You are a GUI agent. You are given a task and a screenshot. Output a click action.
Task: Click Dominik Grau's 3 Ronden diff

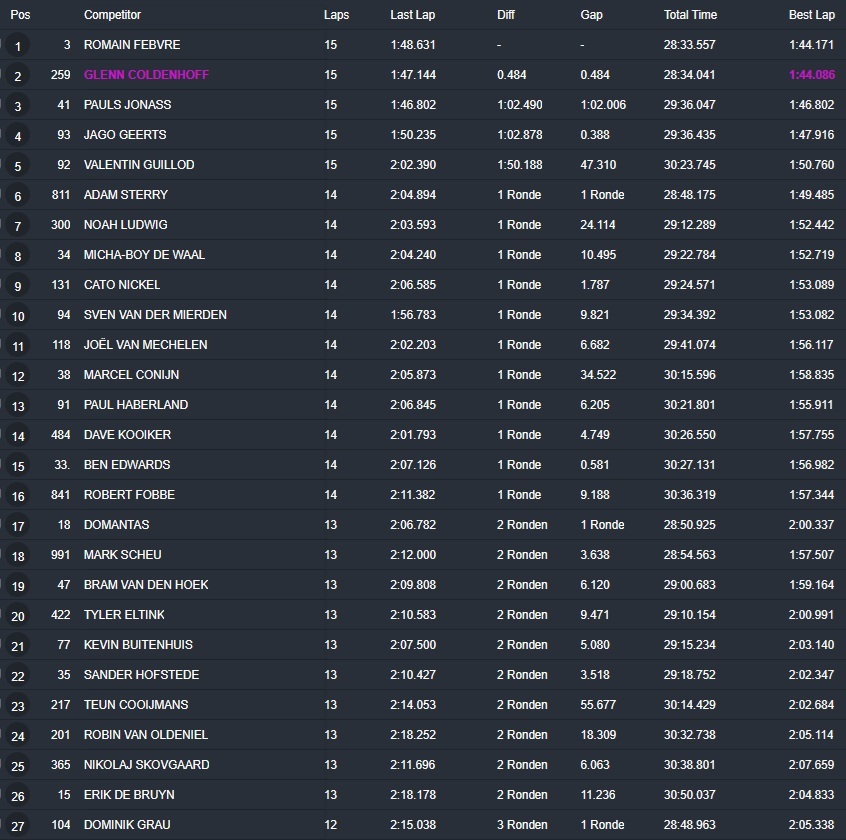tap(522, 825)
